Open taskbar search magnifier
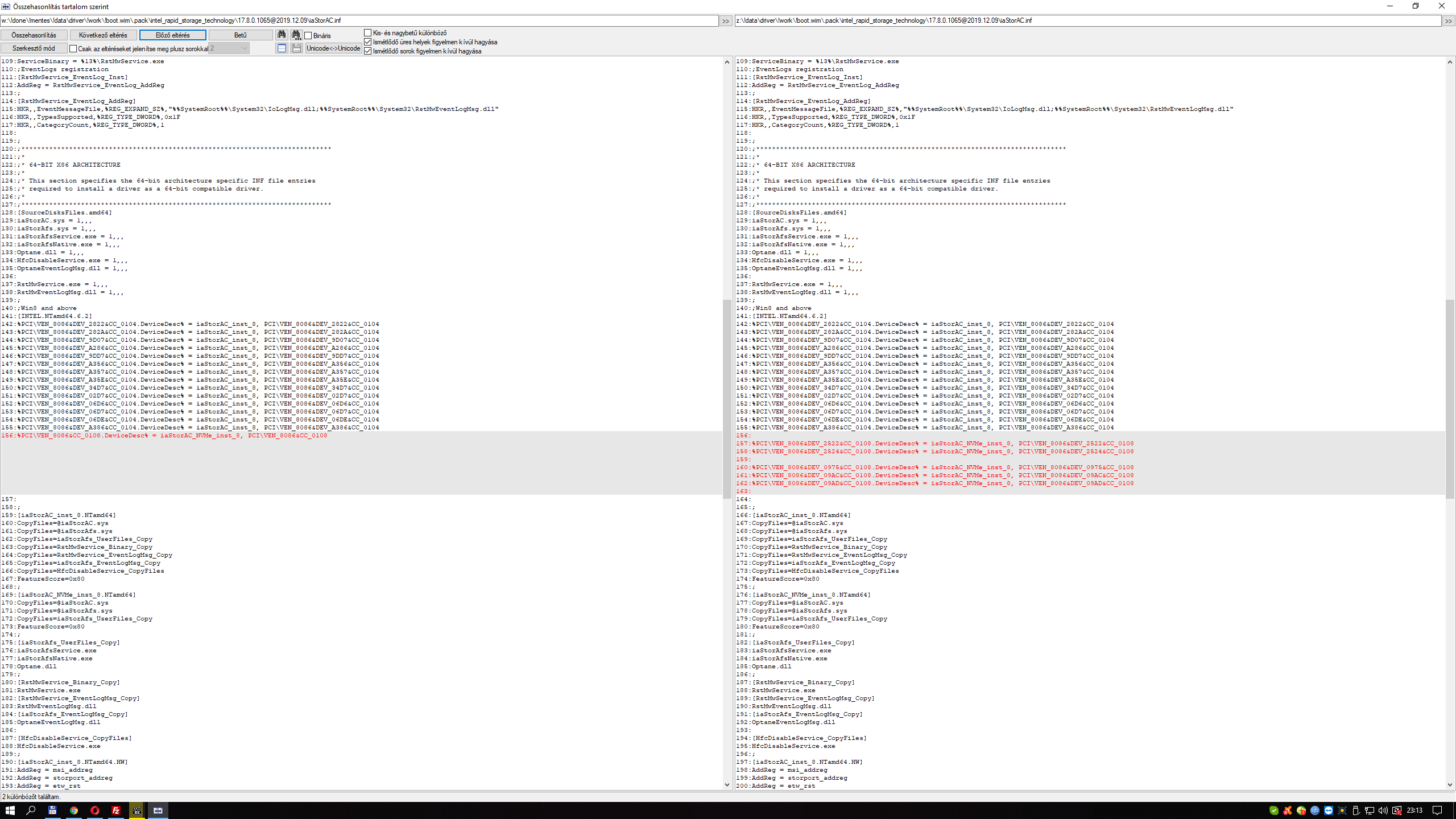 [31, 810]
